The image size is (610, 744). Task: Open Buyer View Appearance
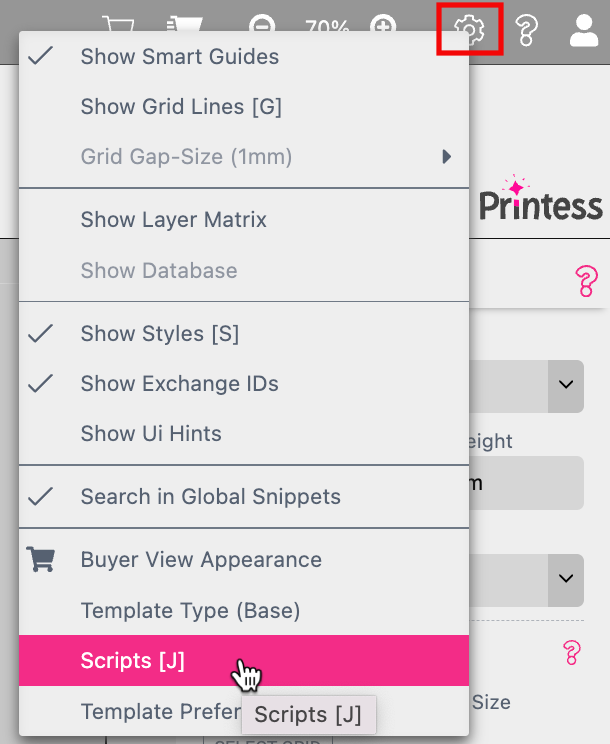coord(244,559)
